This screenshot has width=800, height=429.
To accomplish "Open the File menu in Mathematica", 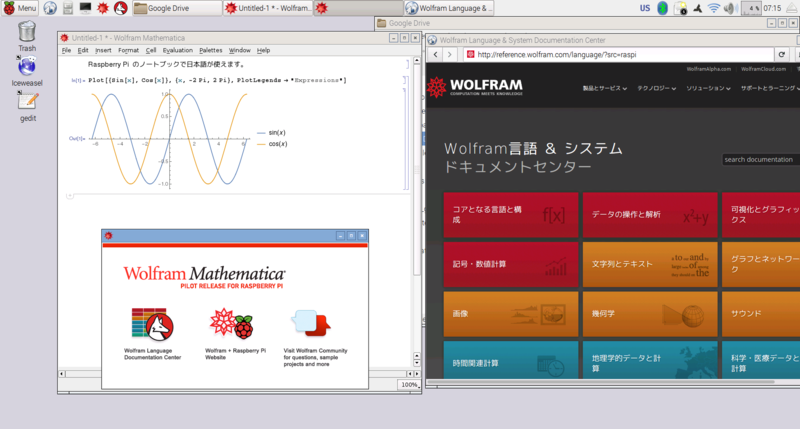I will 66,50.
